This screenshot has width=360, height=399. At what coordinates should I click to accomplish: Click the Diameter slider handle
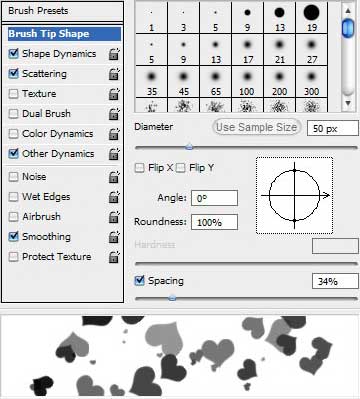[189, 147]
